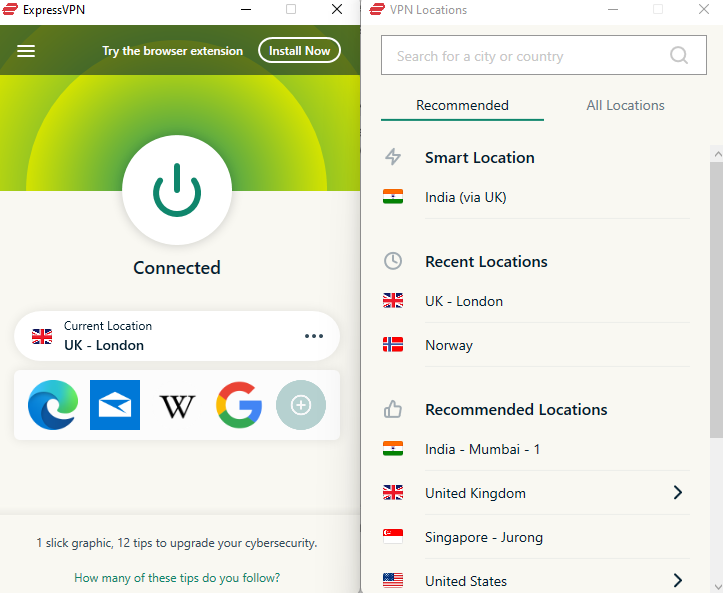This screenshot has width=723, height=593.
Task: Connect to India (via UK) smart location
Action: pyautogui.click(x=536, y=197)
